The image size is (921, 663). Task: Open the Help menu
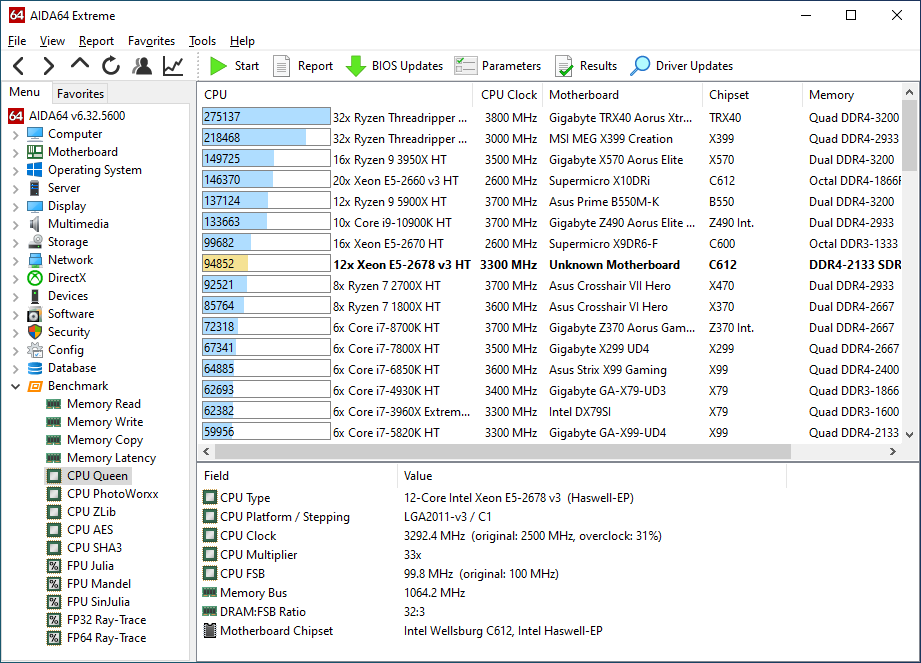(x=242, y=41)
